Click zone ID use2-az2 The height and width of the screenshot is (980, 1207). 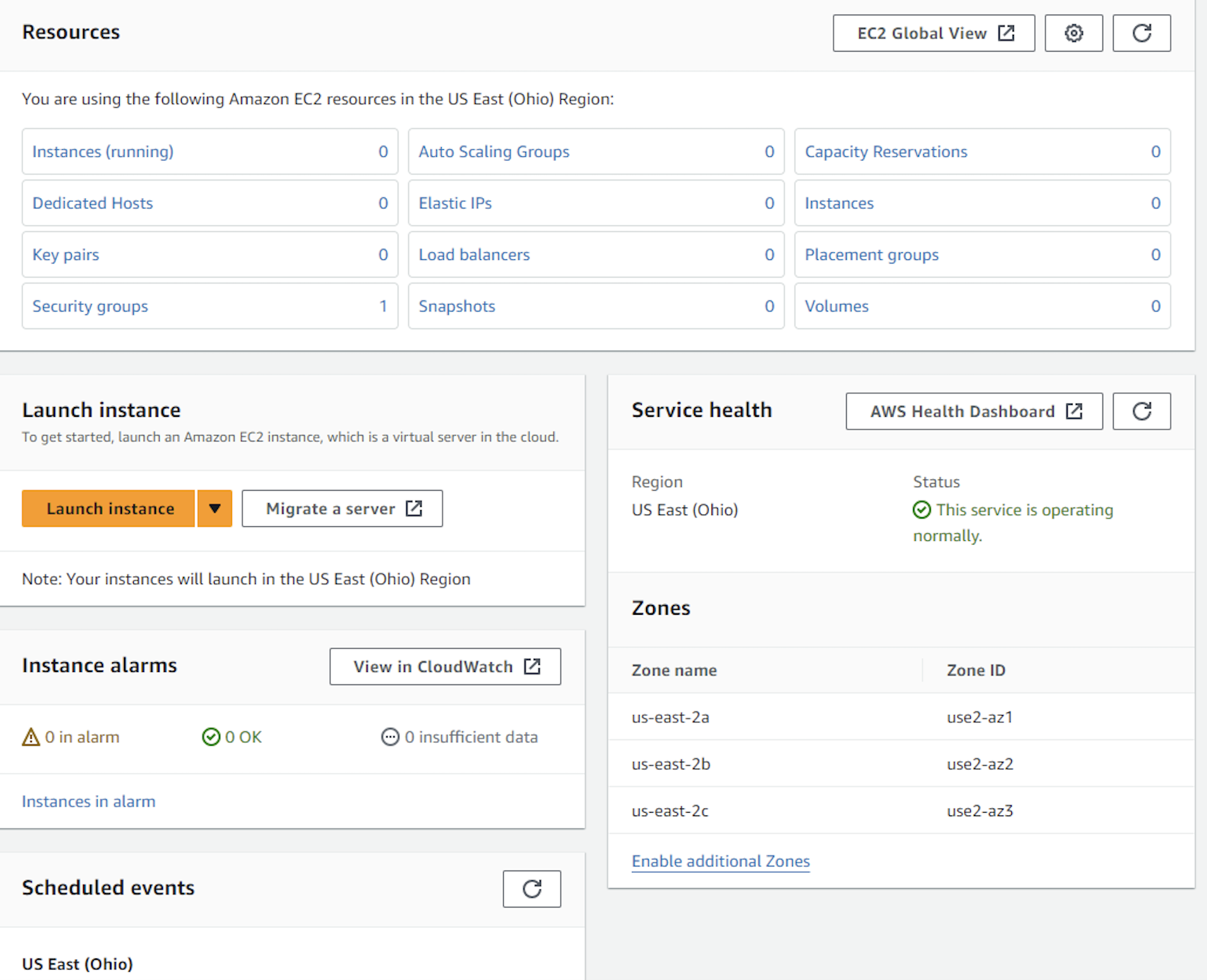979,764
